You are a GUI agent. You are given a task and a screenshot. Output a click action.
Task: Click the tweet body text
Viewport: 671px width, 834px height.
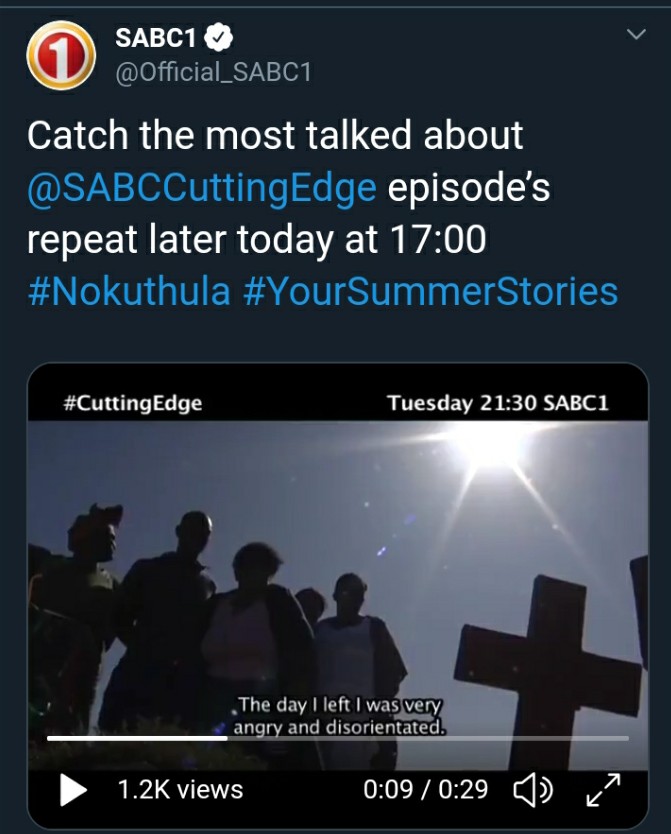[322, 213]
